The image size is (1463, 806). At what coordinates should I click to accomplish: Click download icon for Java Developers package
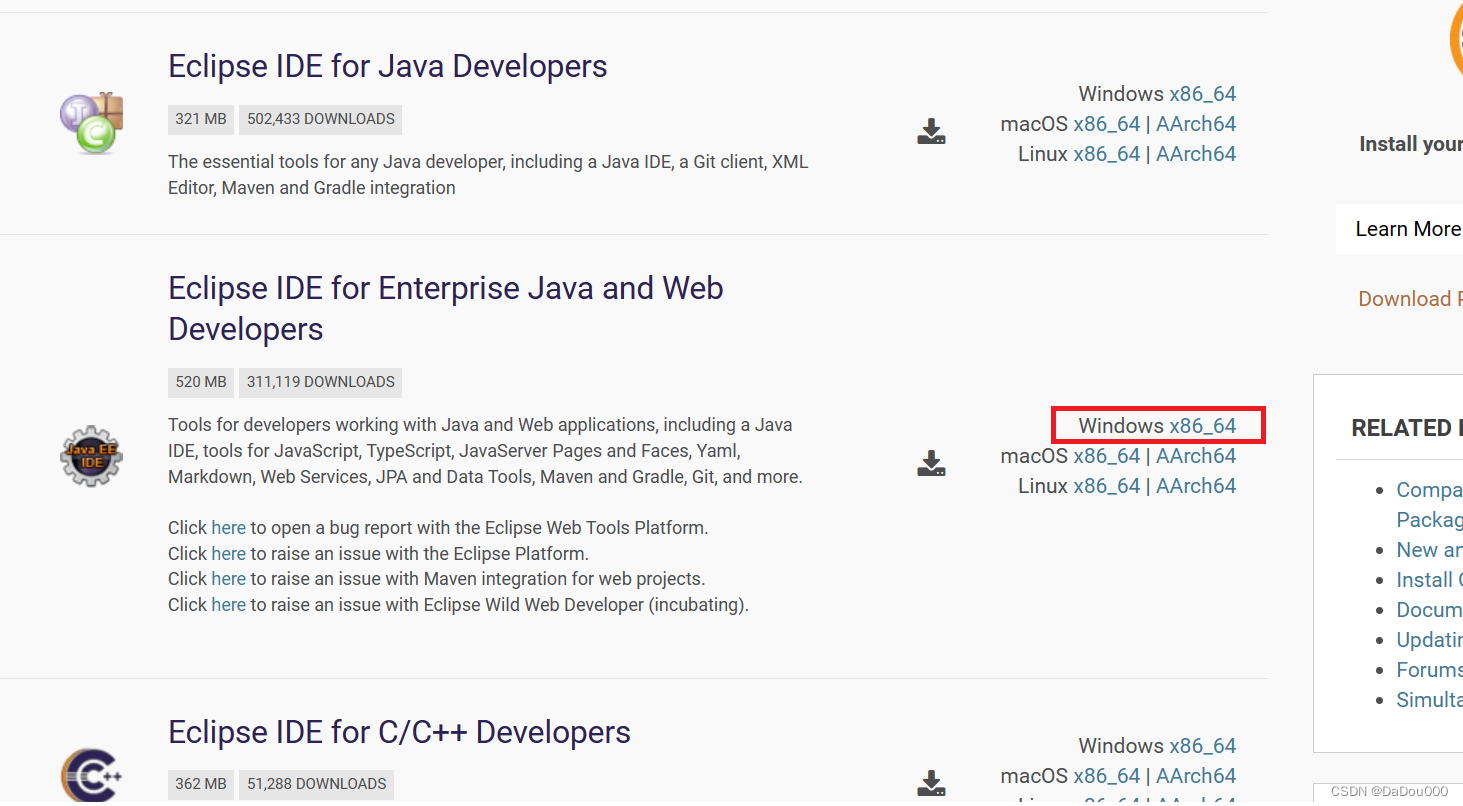tap(931, 132)
